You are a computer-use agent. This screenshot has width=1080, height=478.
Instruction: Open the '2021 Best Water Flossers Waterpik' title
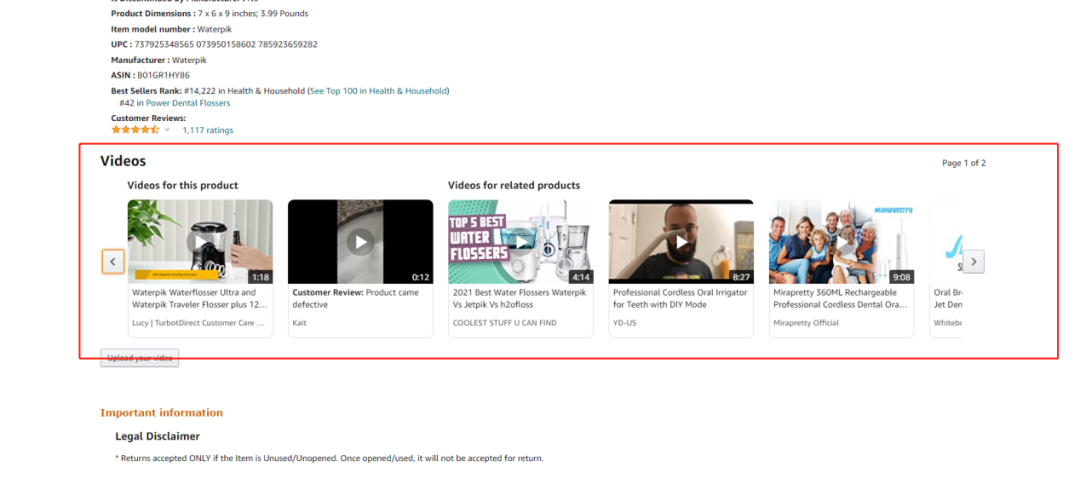click(x=519, y=298)
